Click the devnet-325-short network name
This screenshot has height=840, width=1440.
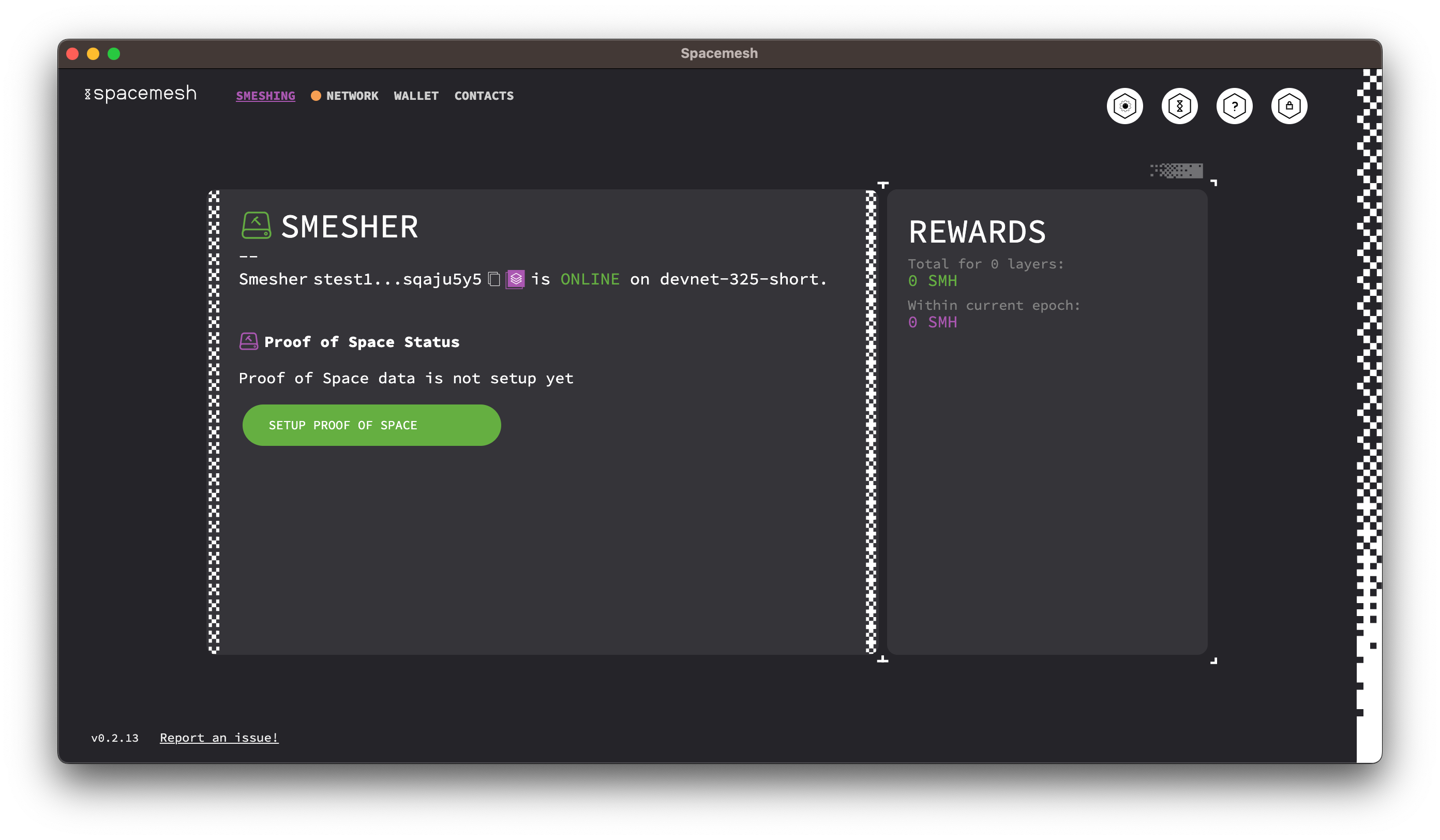739,279
